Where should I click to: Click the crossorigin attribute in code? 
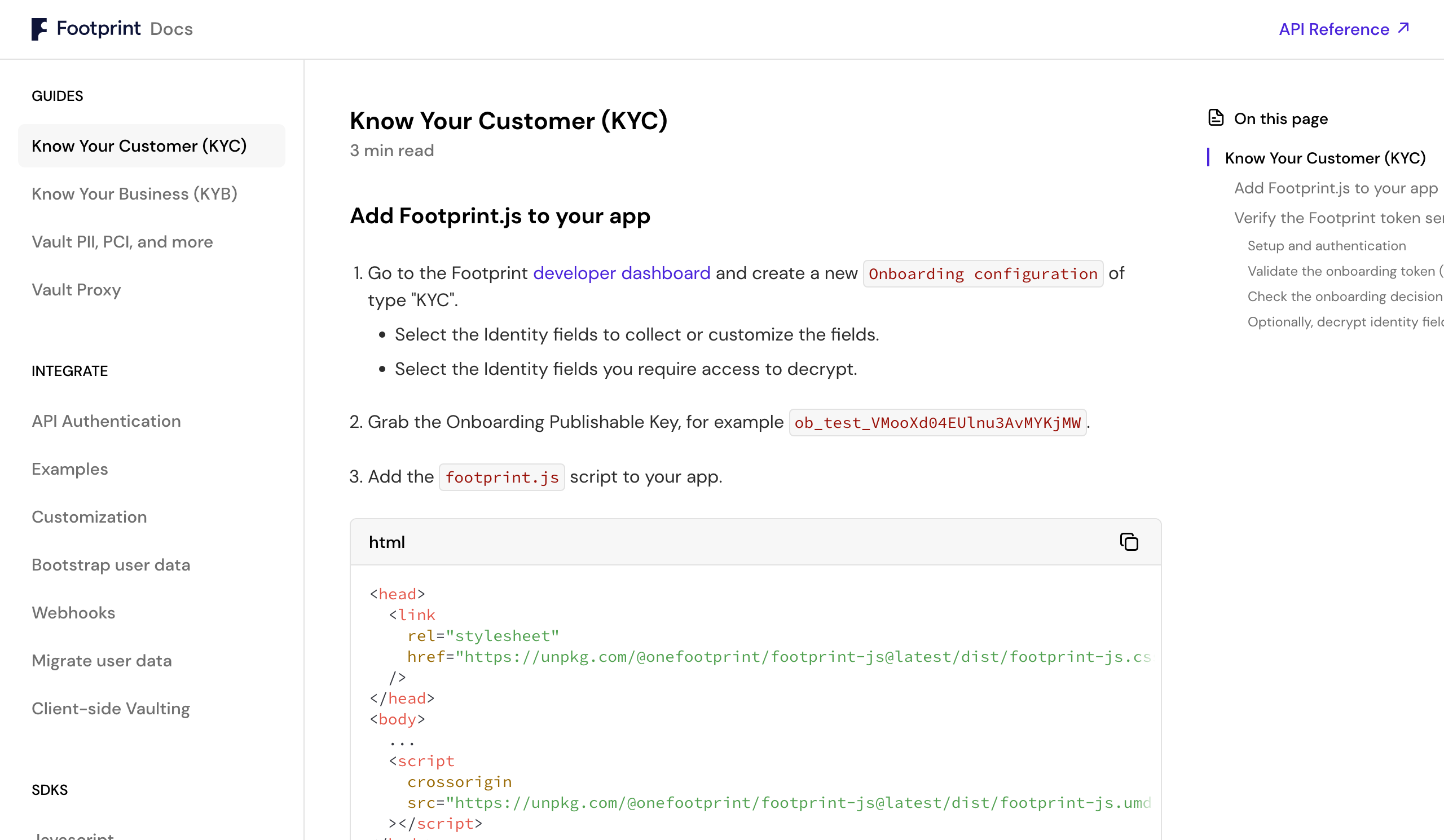[460, 781]
